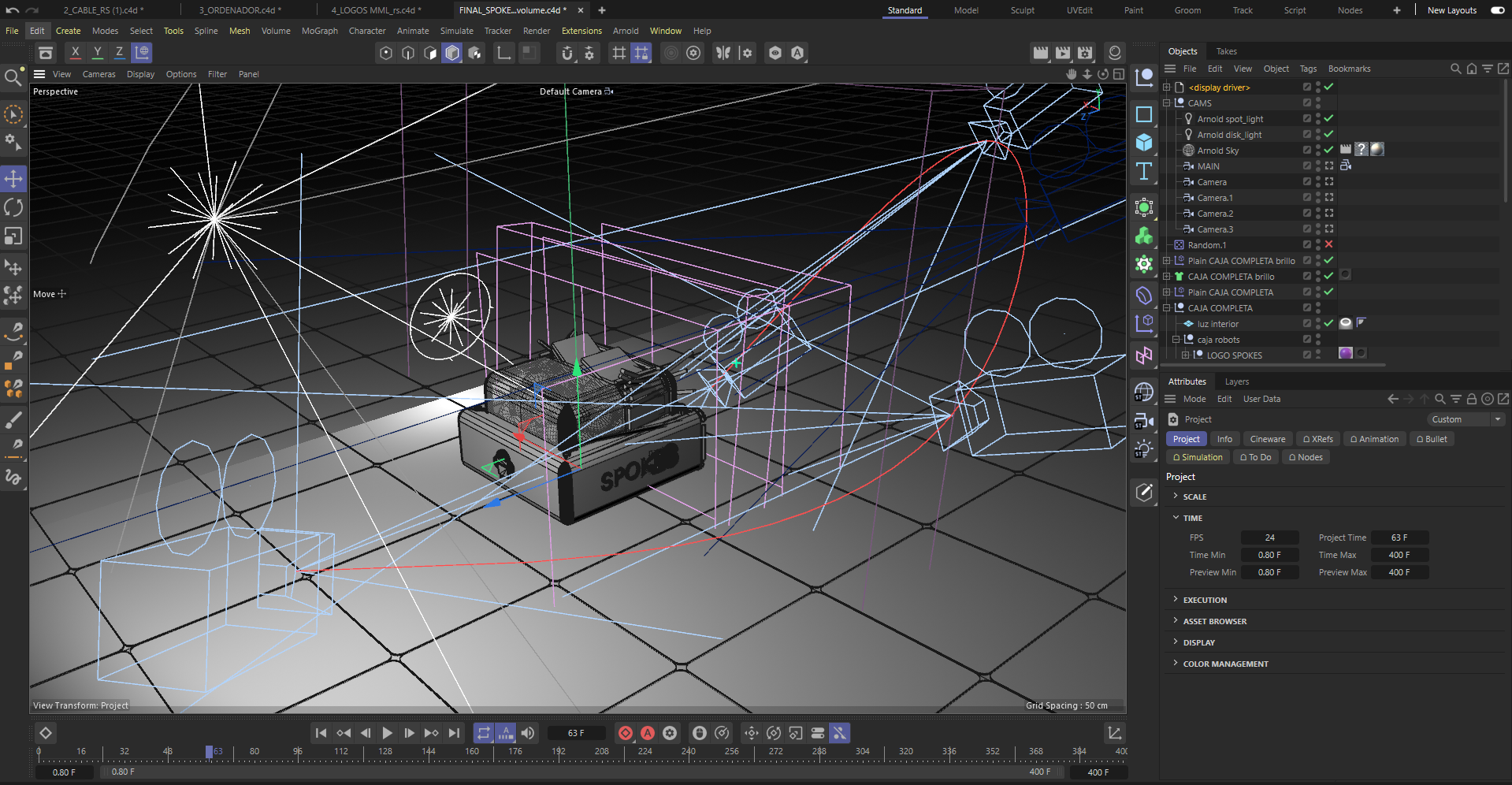Click the Cube primitive icon
The width and height of the screenshot is (1512, 785).
pos(1144,143)
